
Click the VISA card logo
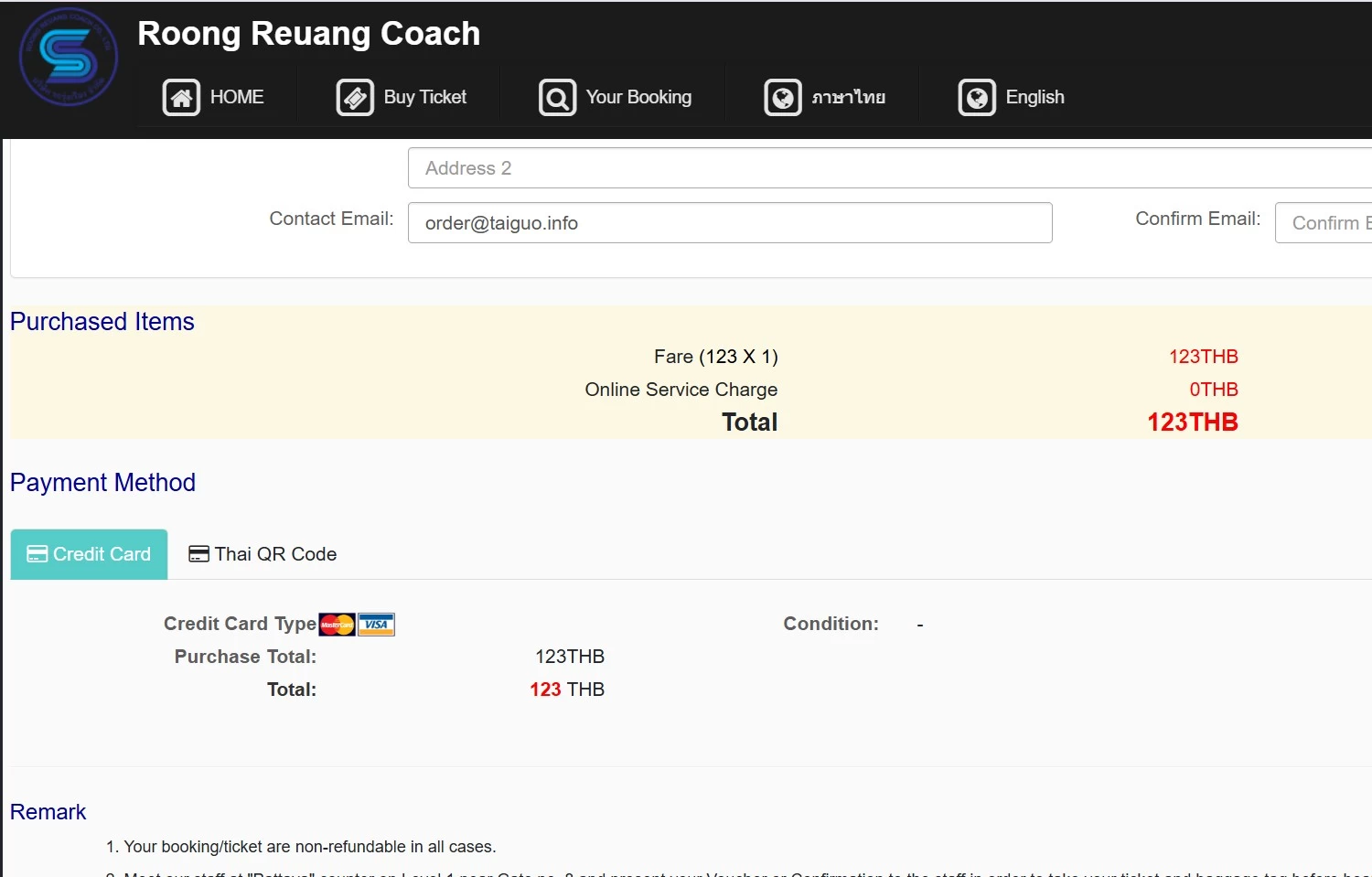pyautogui.click(x=376, y=625)
